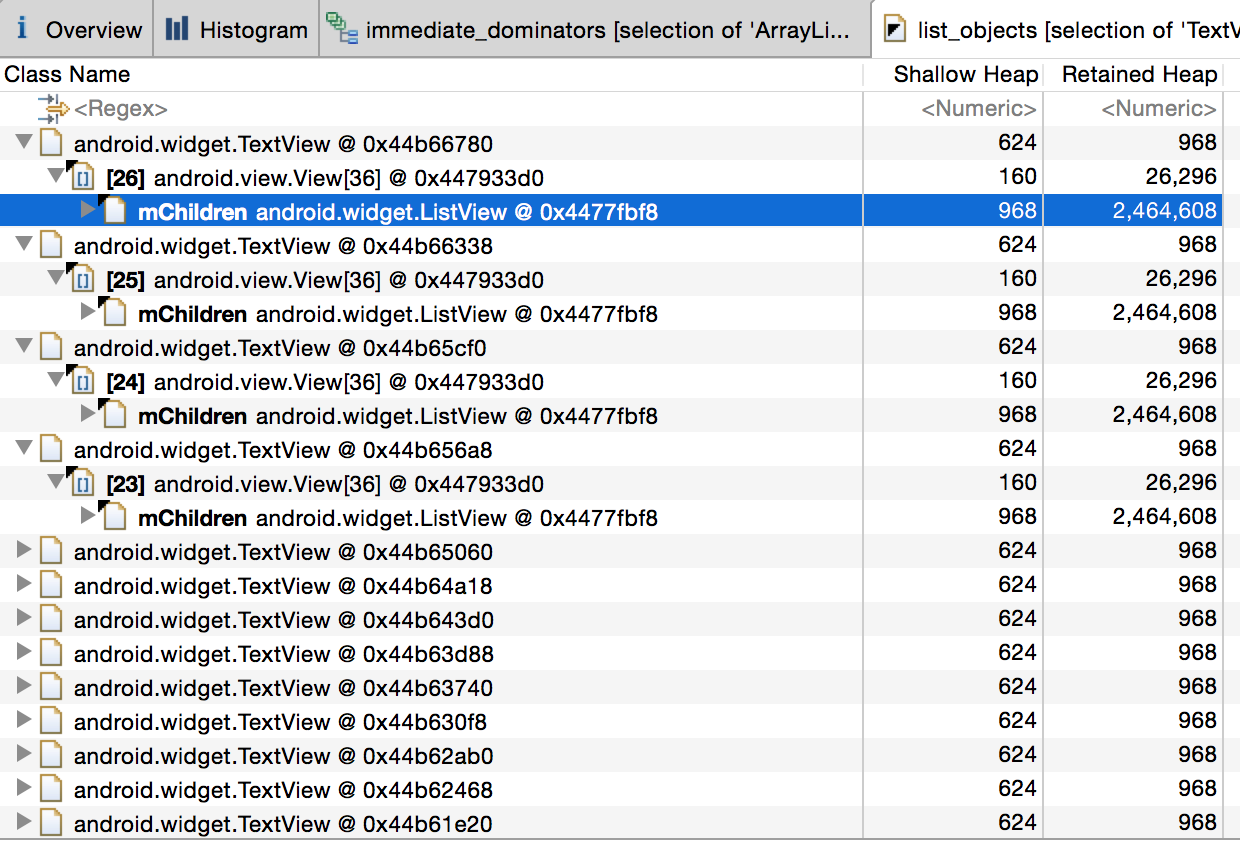Collapse the [25] android.view.View[36] node
The width and height of the screenshot is (1240, 842).
pos(57,278)
